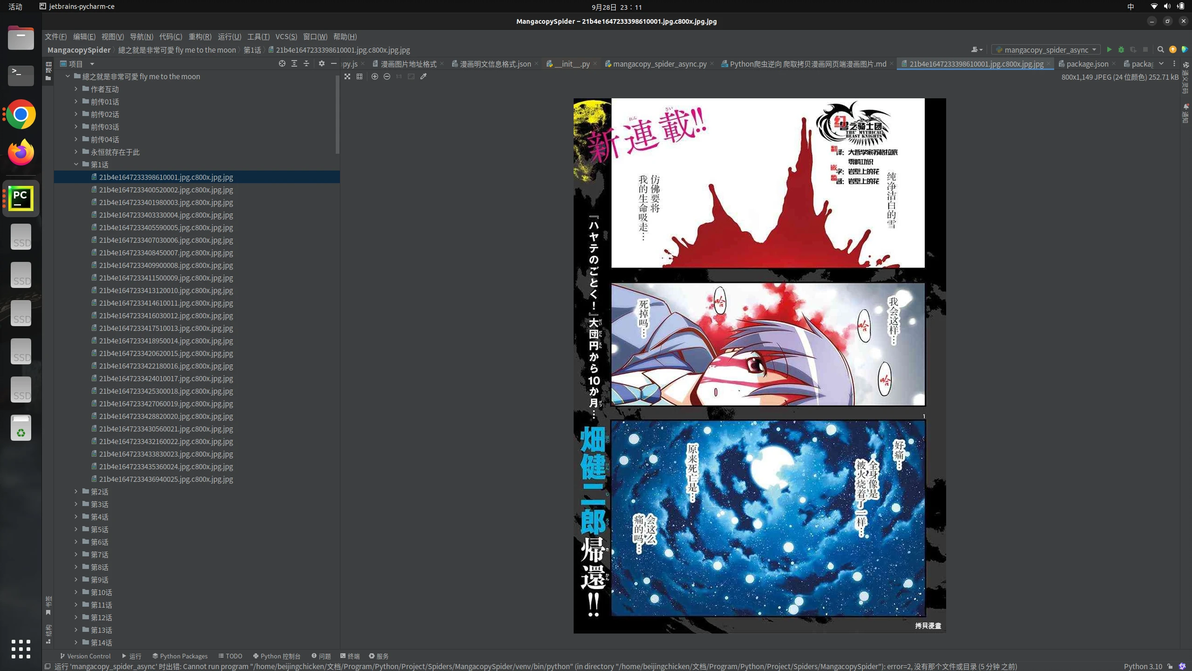
Task: Expand the 作者互动 folder
Action: [x=77, y=89]
